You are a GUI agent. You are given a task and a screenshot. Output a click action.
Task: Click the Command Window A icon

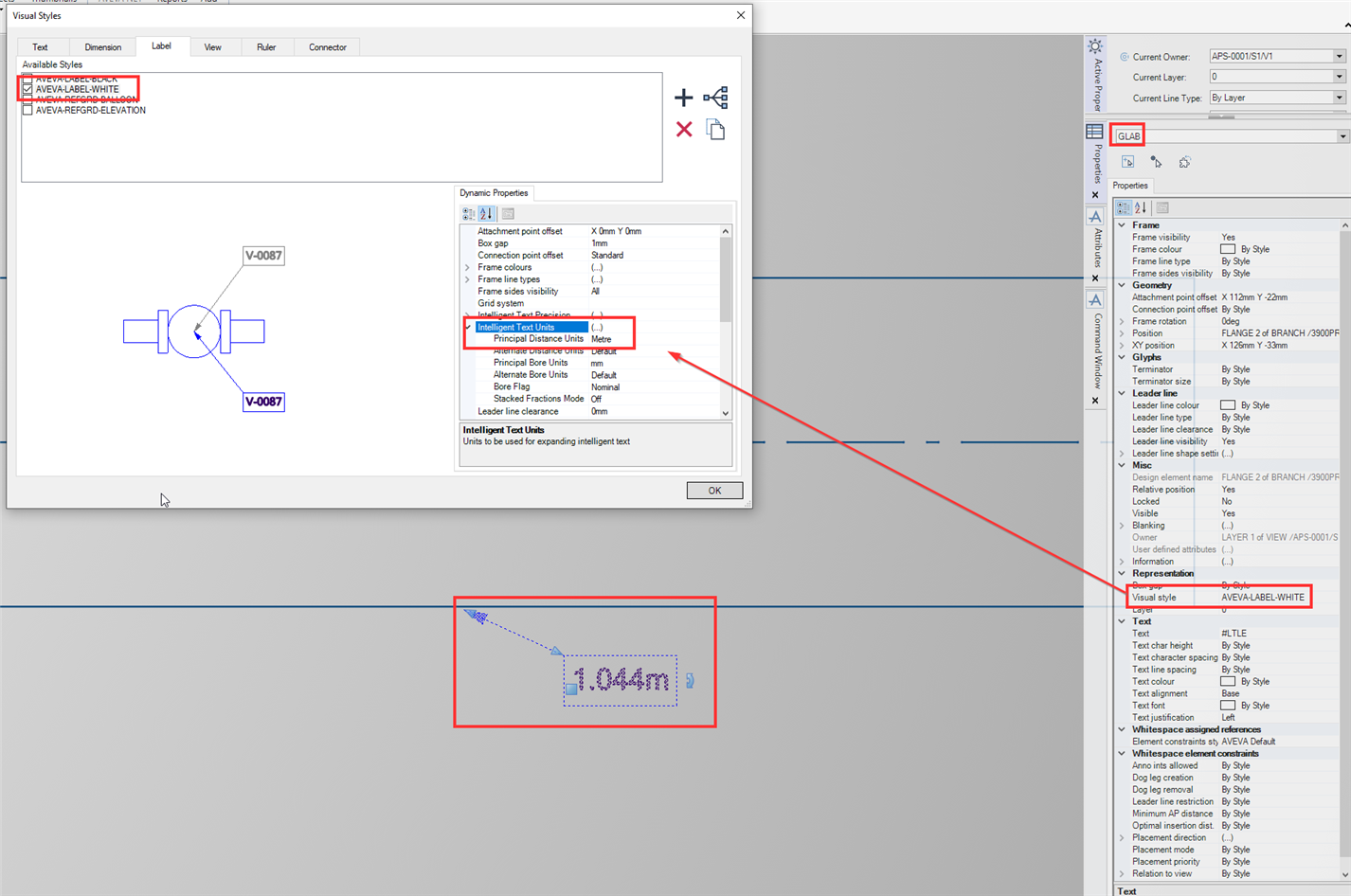click(x=1095, y=300)
